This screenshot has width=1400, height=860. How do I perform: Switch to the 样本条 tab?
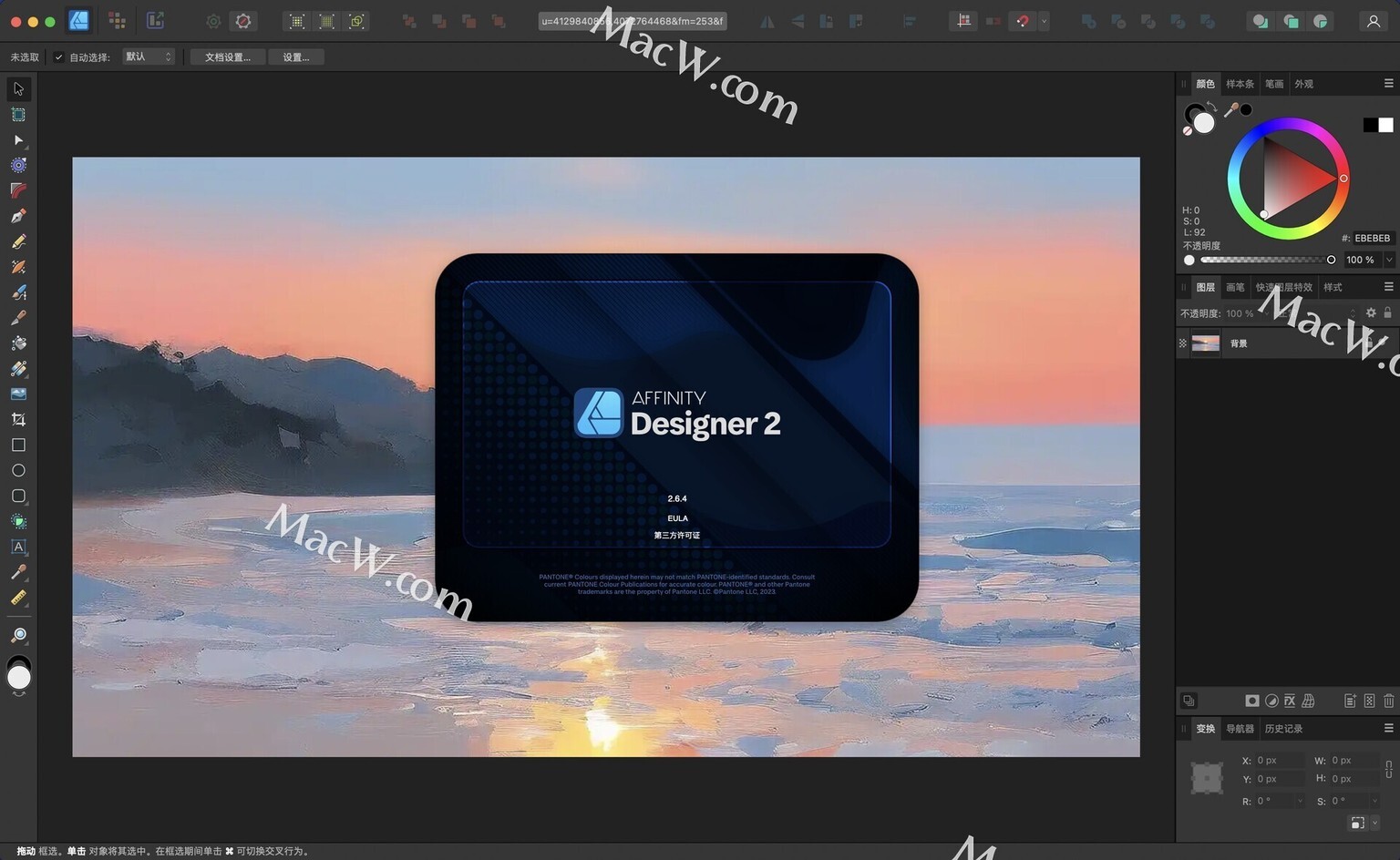coord(1240,84)
